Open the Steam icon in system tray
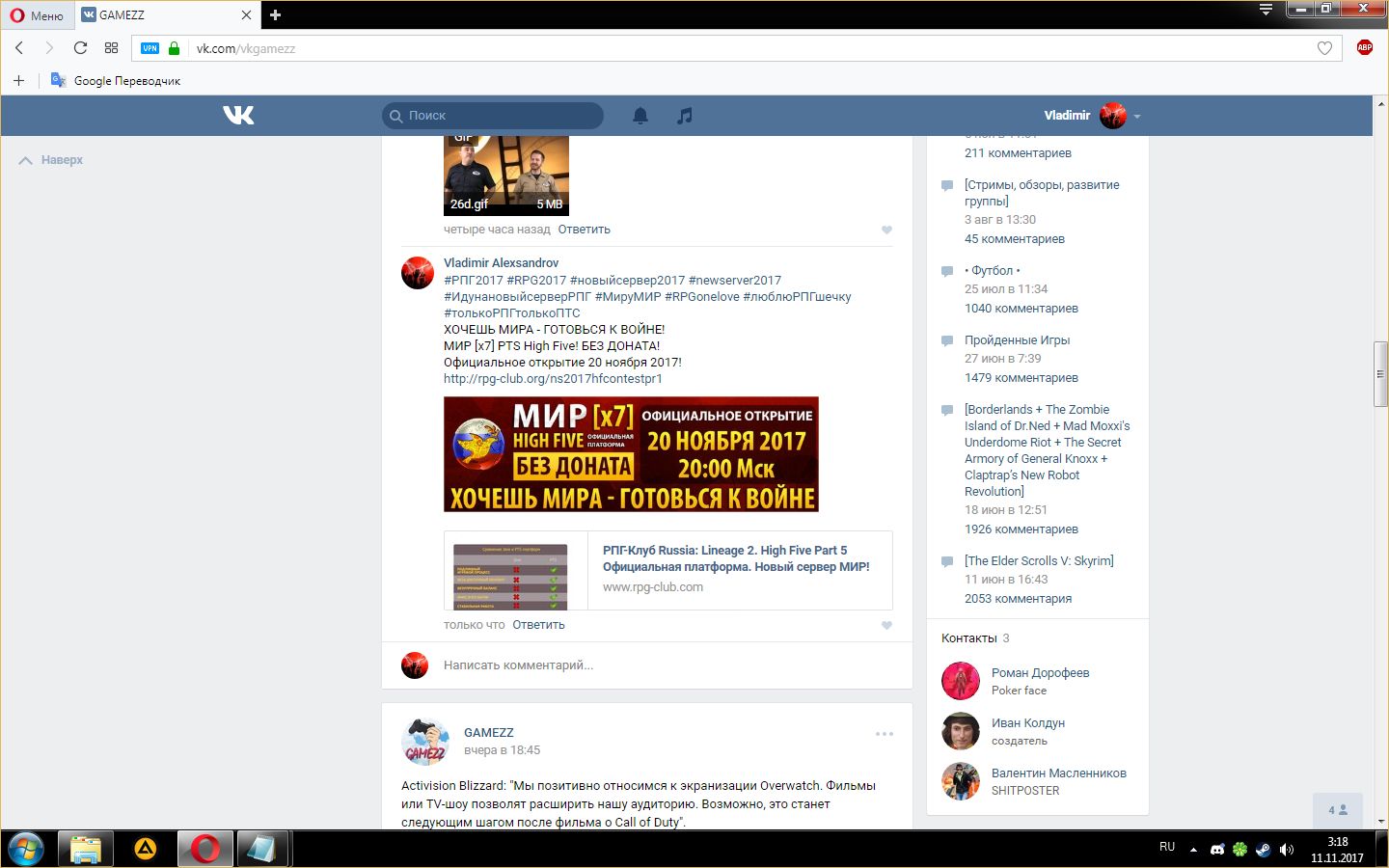Viewport: 1389px width, 868px height. coord(1263,849)
